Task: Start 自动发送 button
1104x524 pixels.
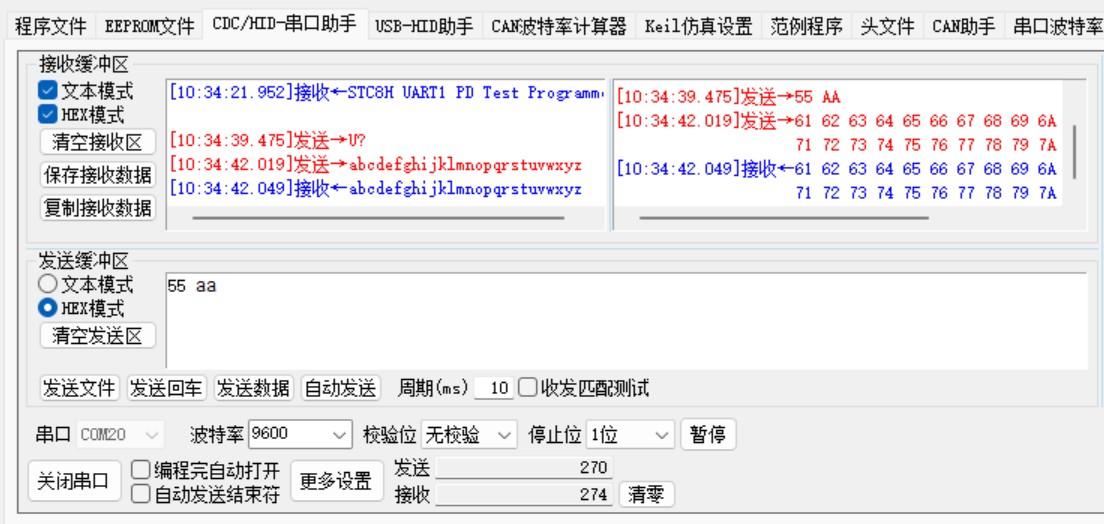Action: pos(341,388)
